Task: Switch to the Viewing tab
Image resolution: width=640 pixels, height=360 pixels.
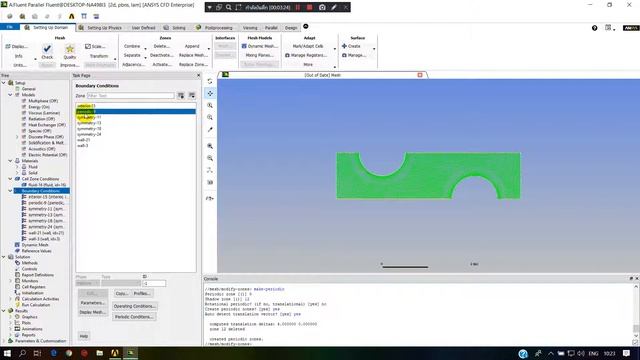Action: (250, 28)
